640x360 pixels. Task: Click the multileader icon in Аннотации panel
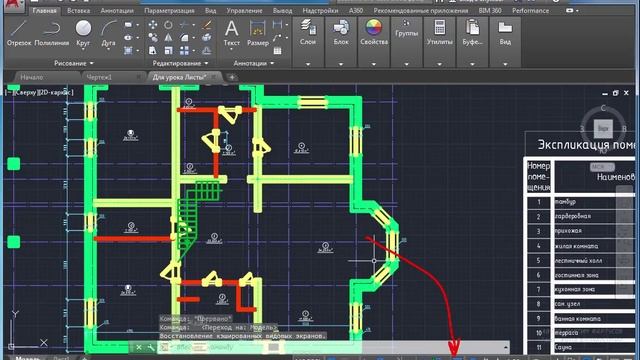click(278, 38)
